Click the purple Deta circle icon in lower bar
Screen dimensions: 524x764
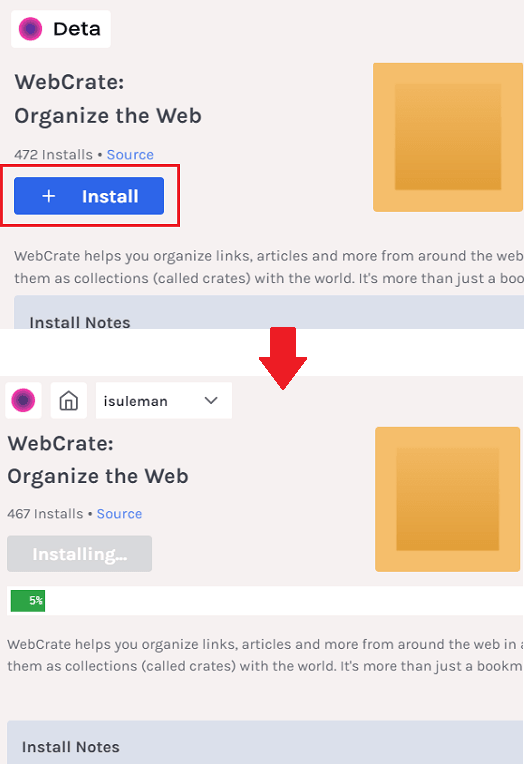(x=23, y=401)
